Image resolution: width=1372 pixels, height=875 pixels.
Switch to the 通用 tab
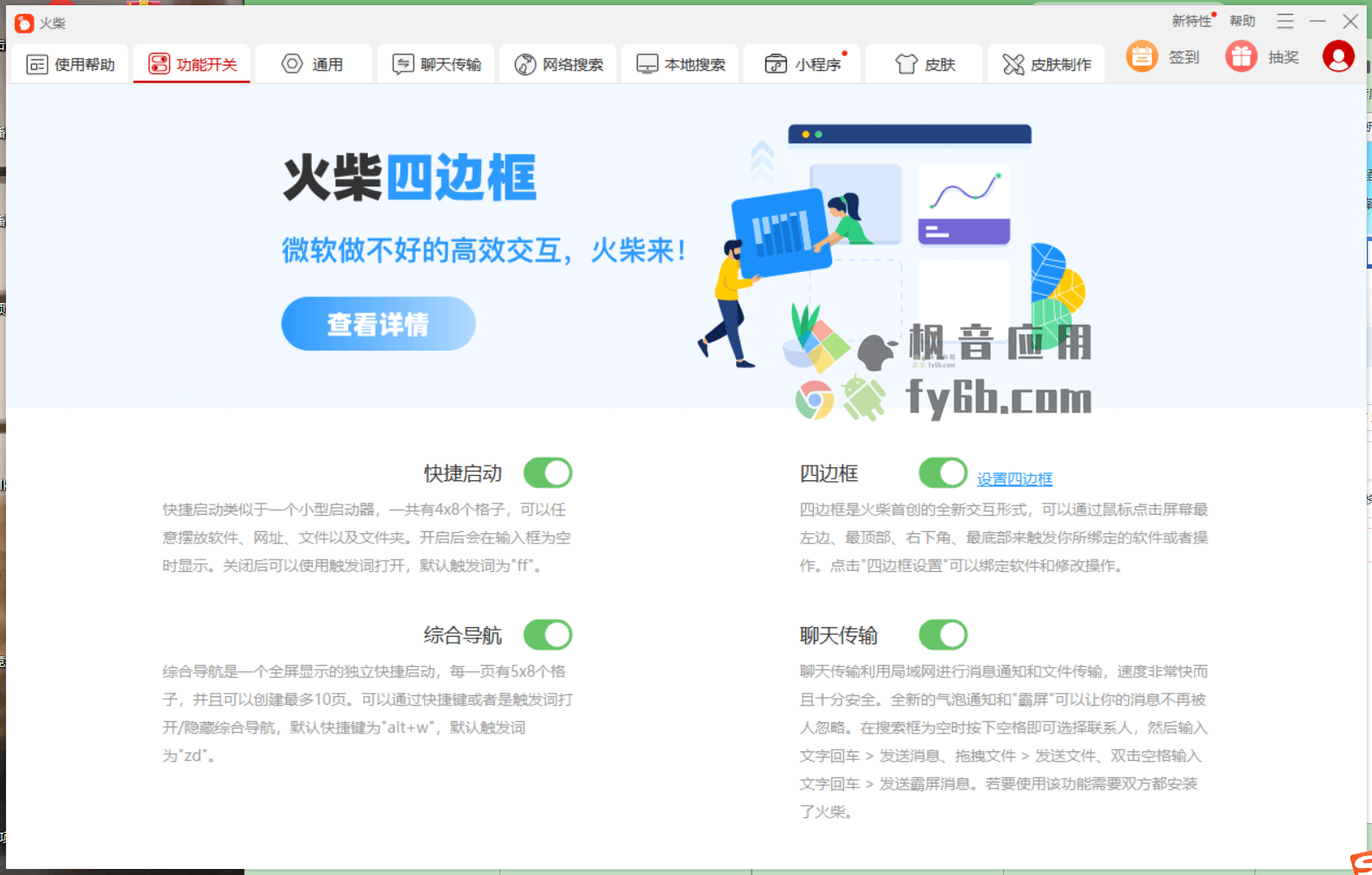[x=314, y=64]
